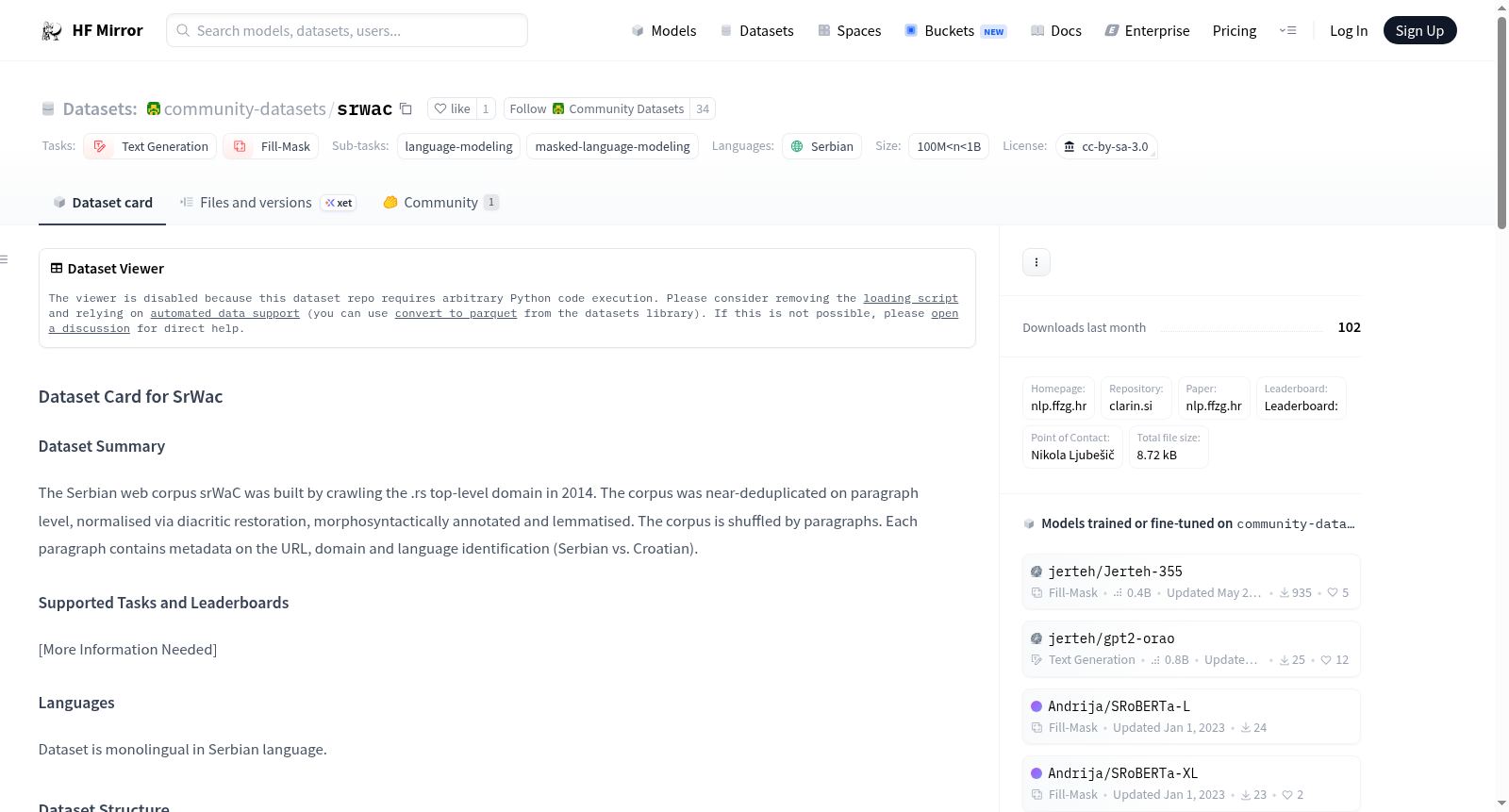Click the Leaderboard info box
Image resolution: width=1509 pixels, height=812 pixels.
tap(1302, 398)
